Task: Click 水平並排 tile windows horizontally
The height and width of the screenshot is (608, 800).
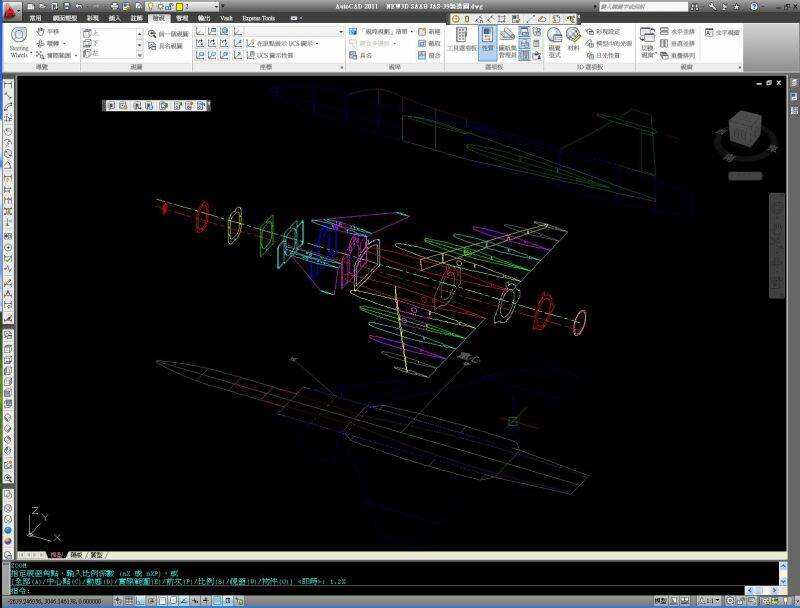Action: [678, 32]
